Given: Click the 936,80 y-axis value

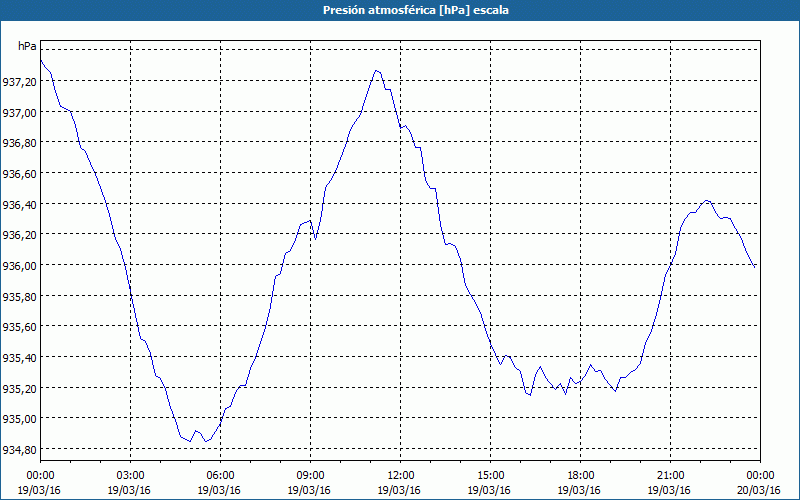Looking at the screenshot, I should [x=19, y=143].
